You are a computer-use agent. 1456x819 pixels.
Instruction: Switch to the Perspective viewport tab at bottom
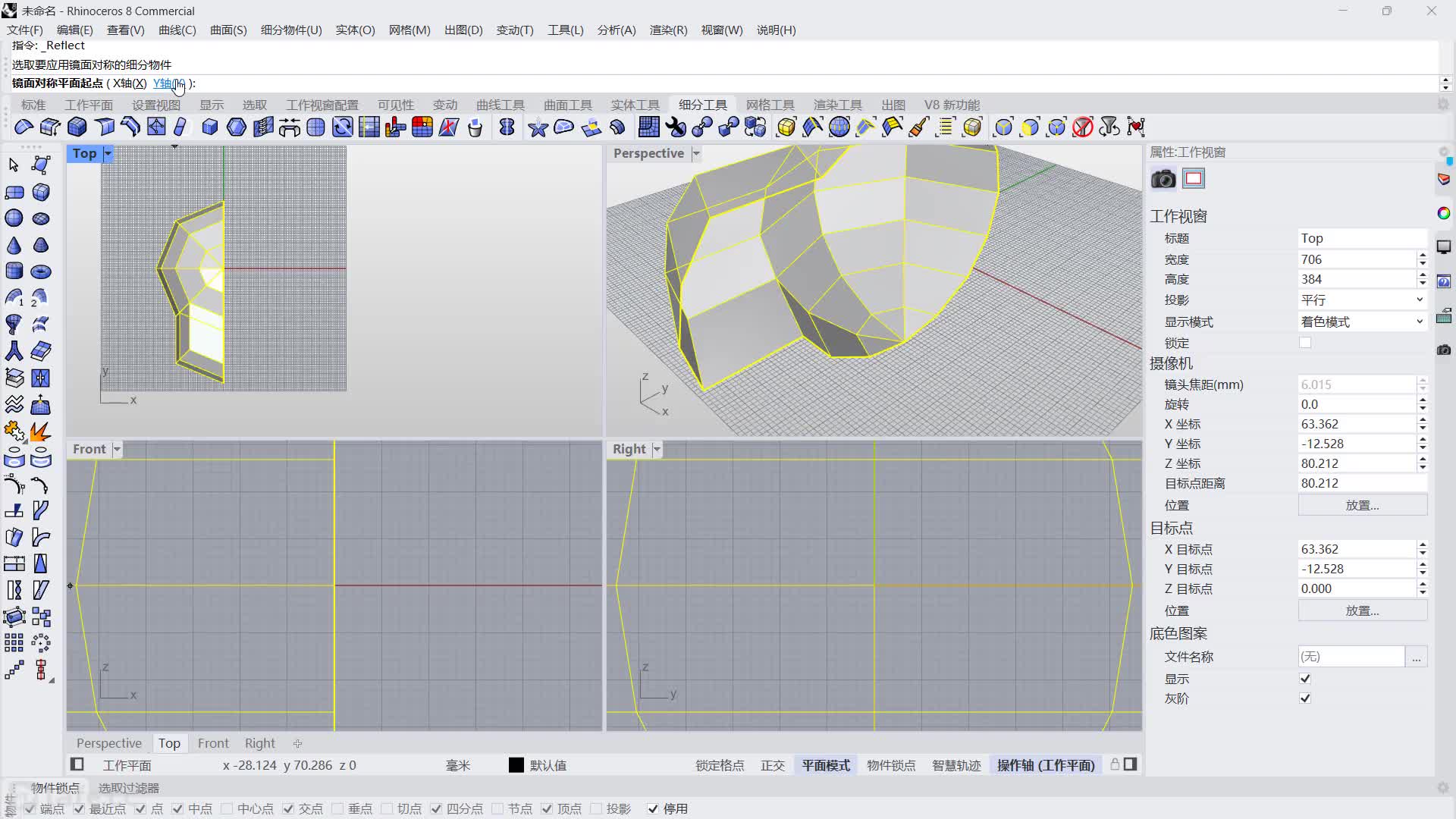pos(109,743)
